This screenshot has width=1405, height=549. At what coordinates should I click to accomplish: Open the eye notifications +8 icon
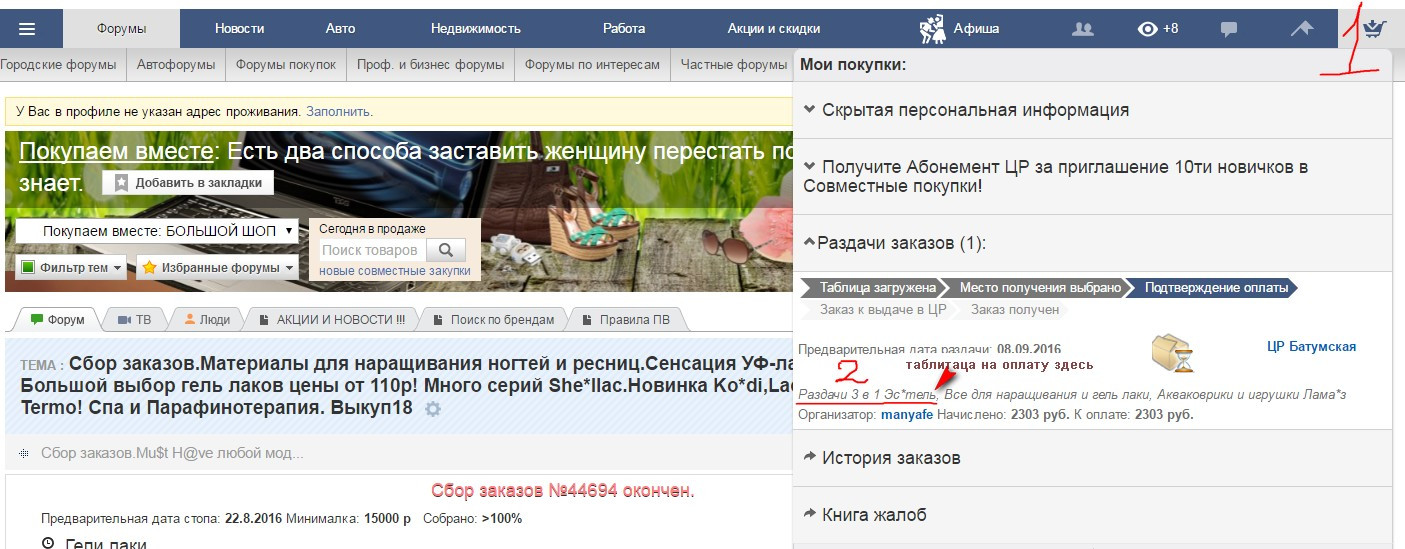coord(1158,29)
